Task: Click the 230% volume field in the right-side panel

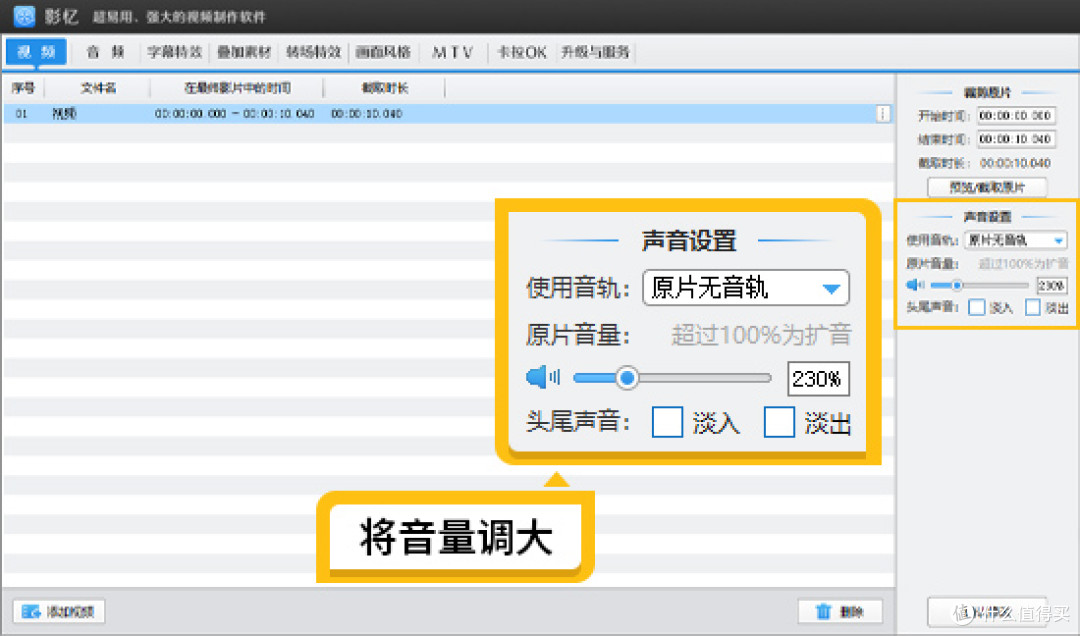Action: click(x=1051, y=285)
